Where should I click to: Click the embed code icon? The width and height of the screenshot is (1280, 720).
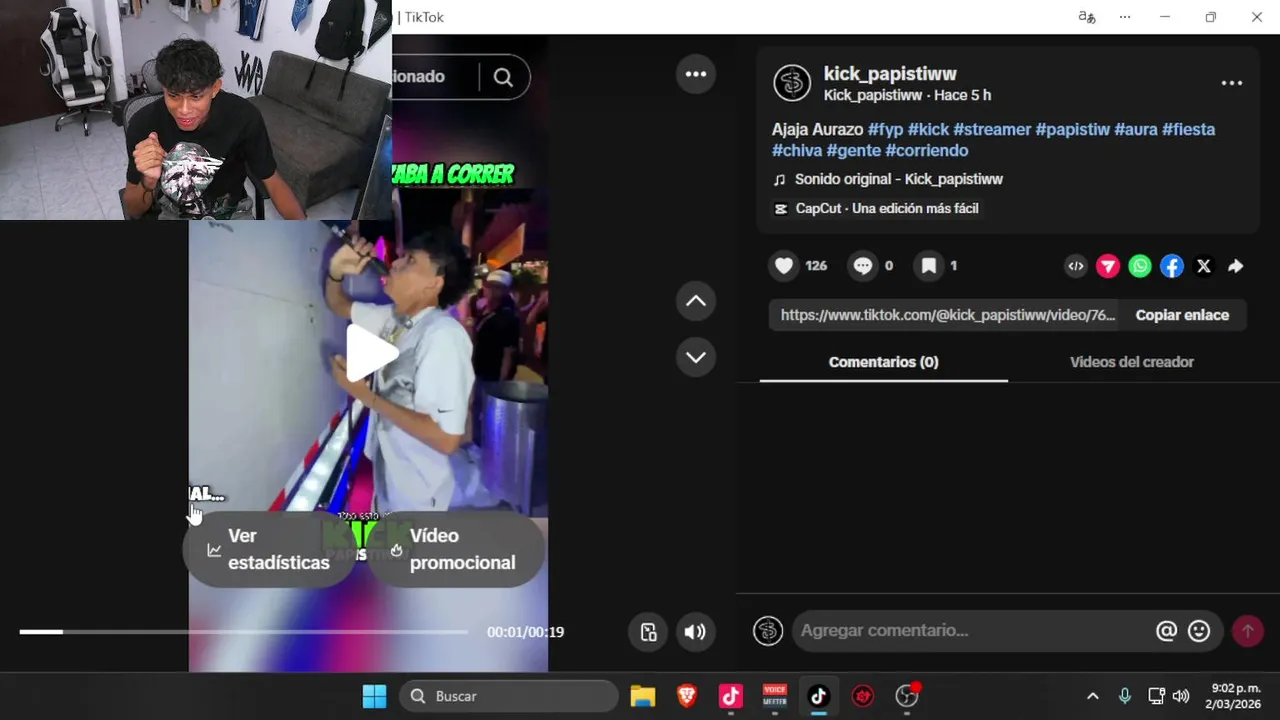click(x=1076, y=266)
